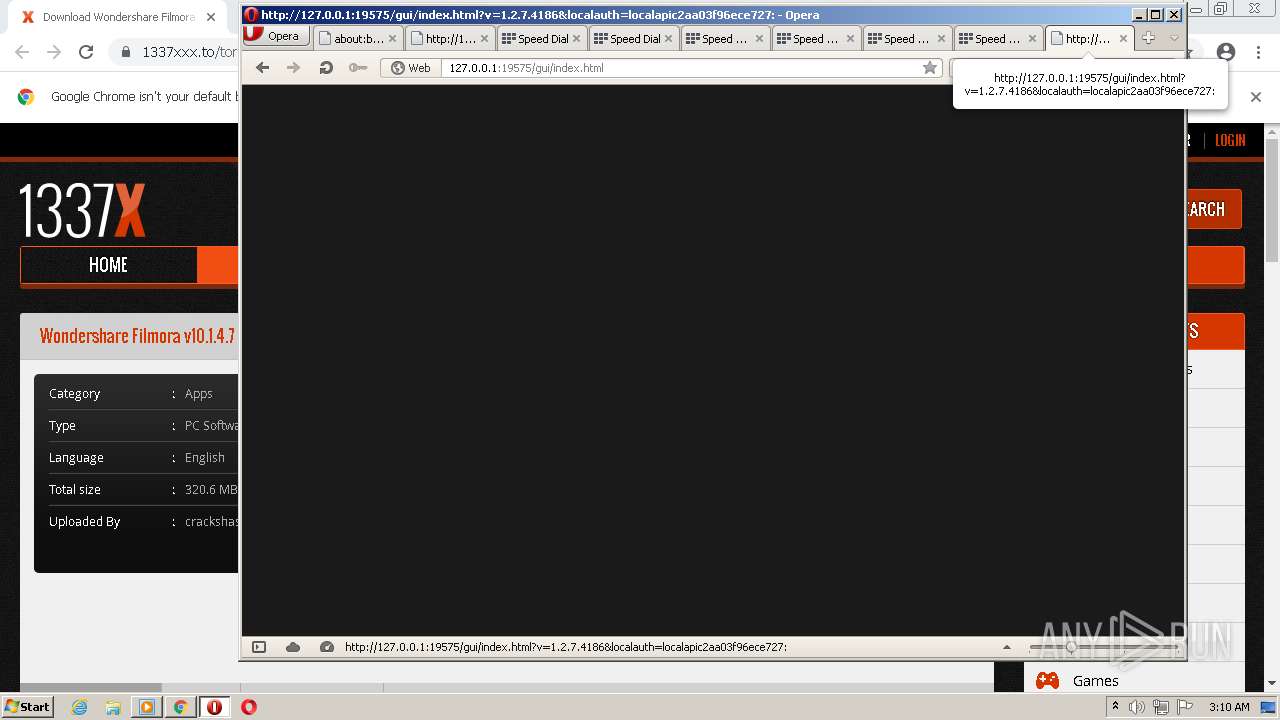Reload the page in Opera
The width and height of the screenshot is (1280, 720).
[326, 68]
